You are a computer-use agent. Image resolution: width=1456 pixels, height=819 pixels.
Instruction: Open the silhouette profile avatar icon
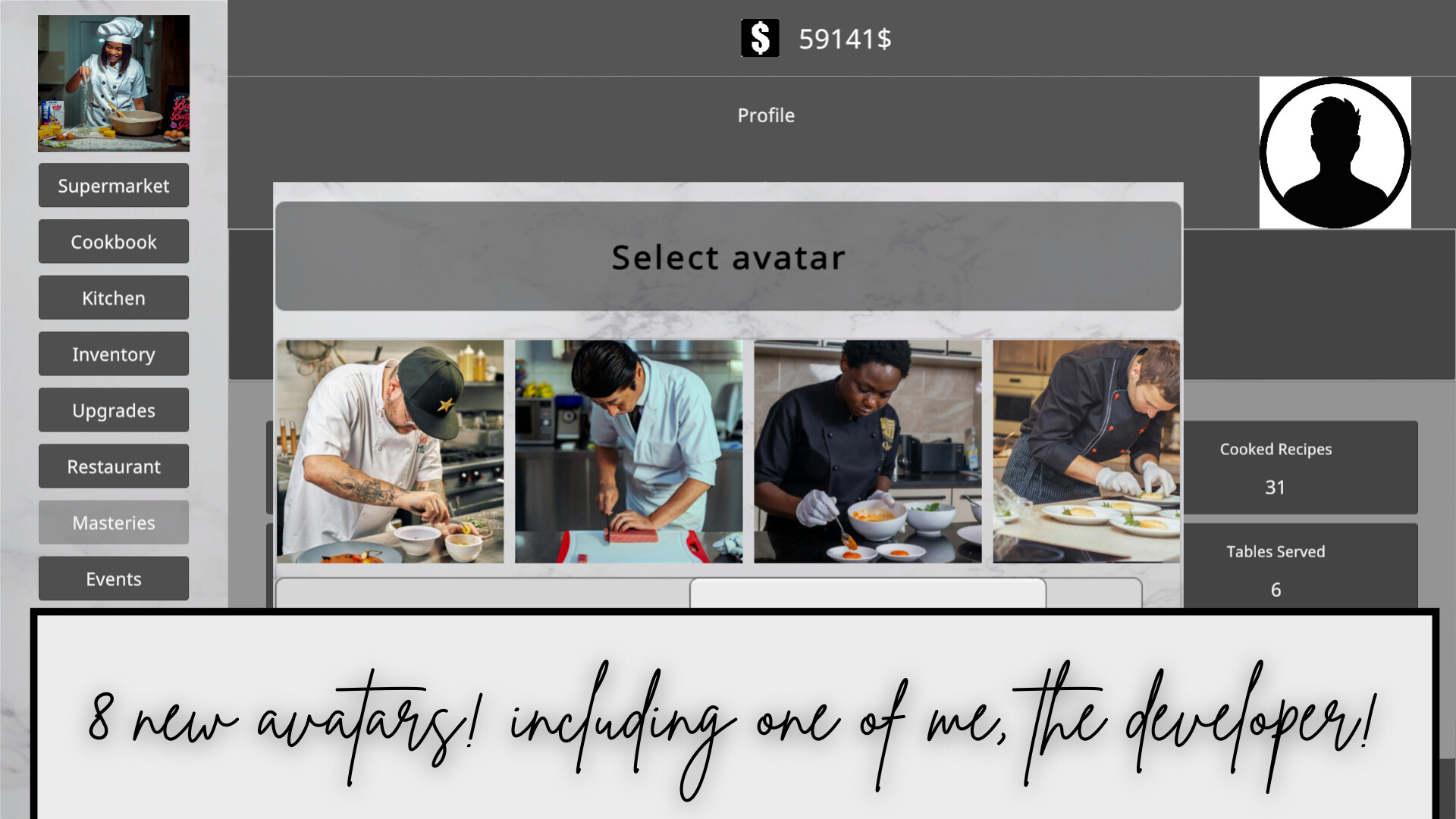[x=1335, y=152]
